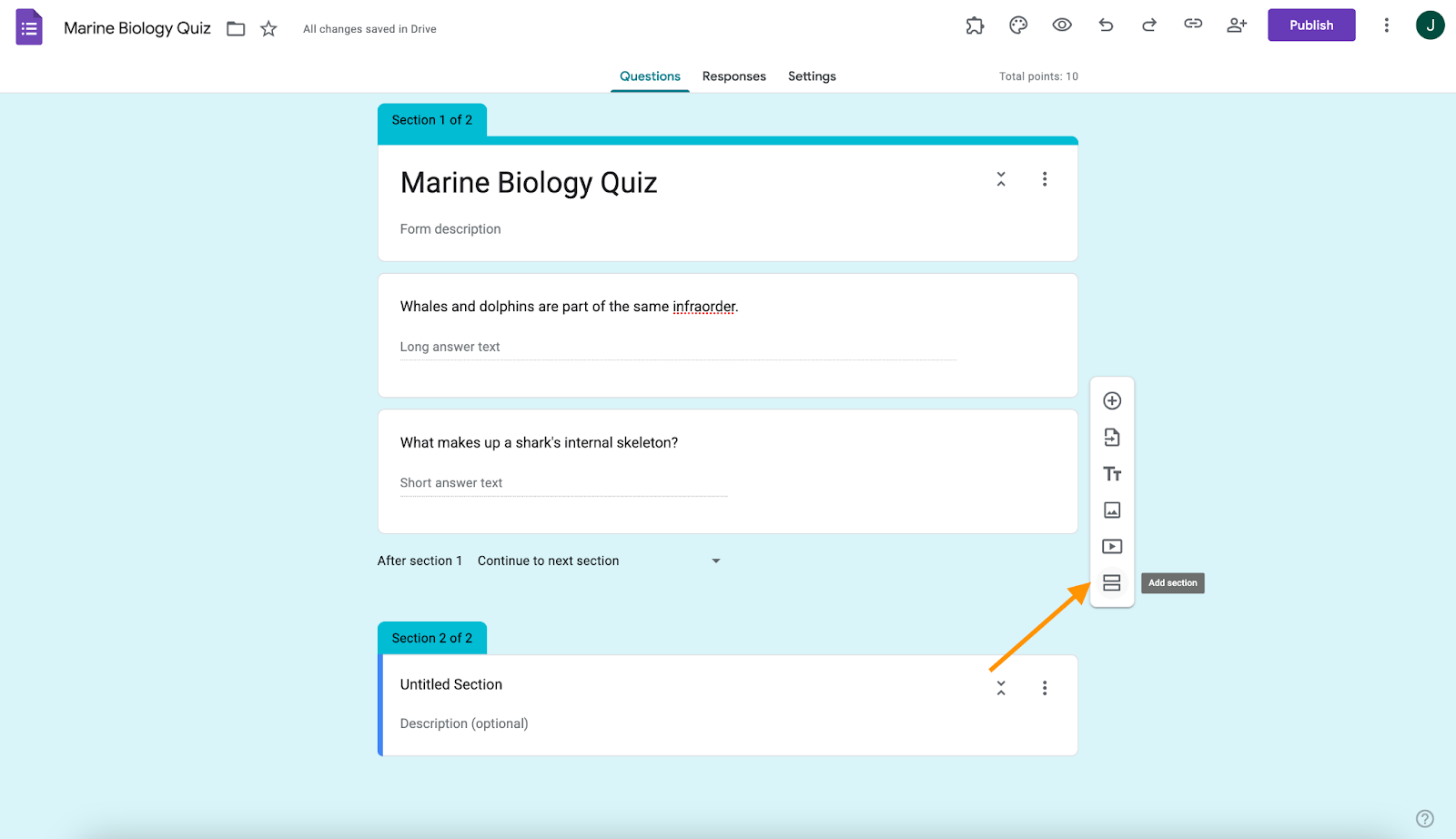Click the Total points: 10 text
The height and width of the screenshot is (839, 1456).
[1038, 76]
